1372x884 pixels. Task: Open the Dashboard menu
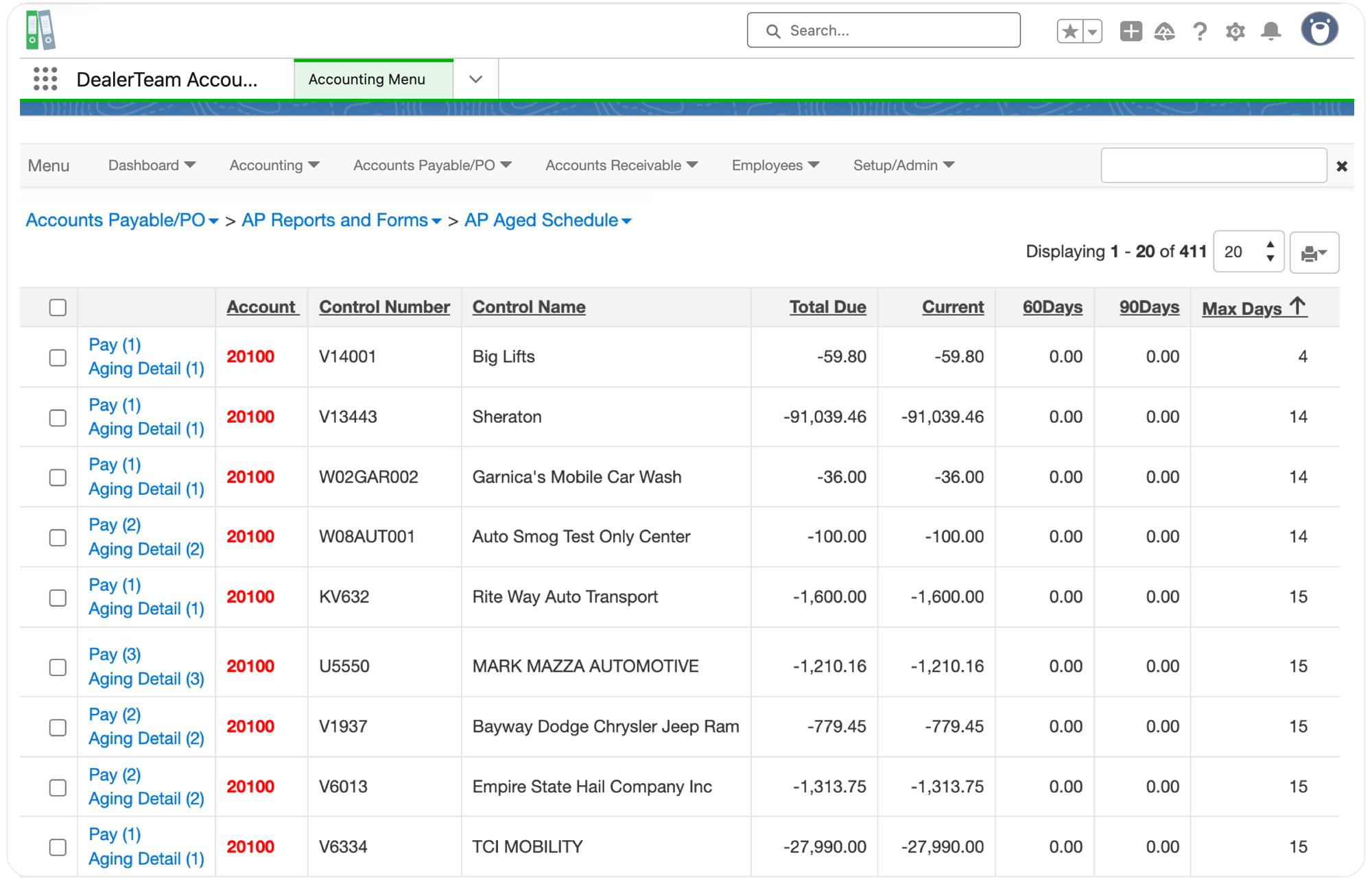pos(152,165)
